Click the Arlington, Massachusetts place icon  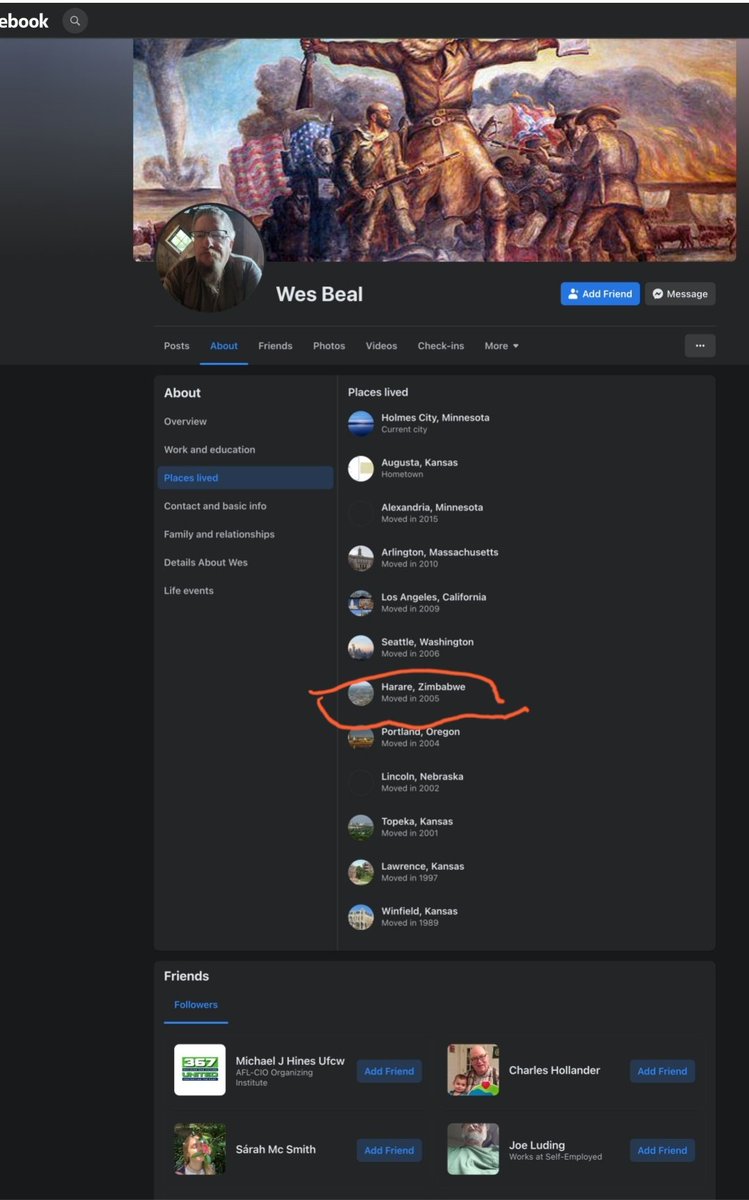click(361, 558)
